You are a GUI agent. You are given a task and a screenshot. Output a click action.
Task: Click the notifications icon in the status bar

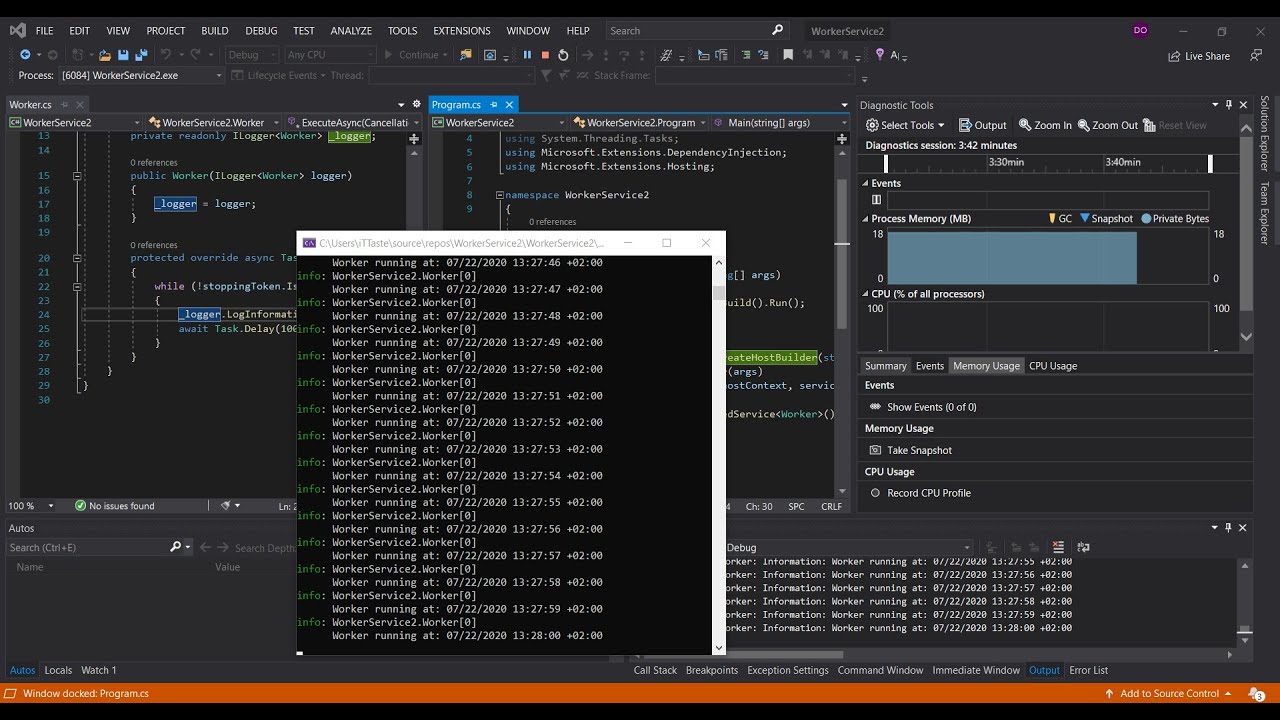tap(1257, 693)
